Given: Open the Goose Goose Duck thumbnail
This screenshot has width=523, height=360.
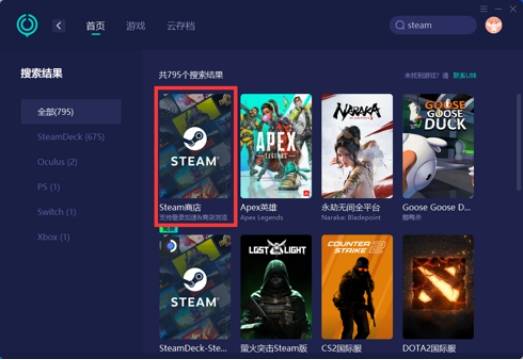Looking at the screenshot, I should 438,146.
